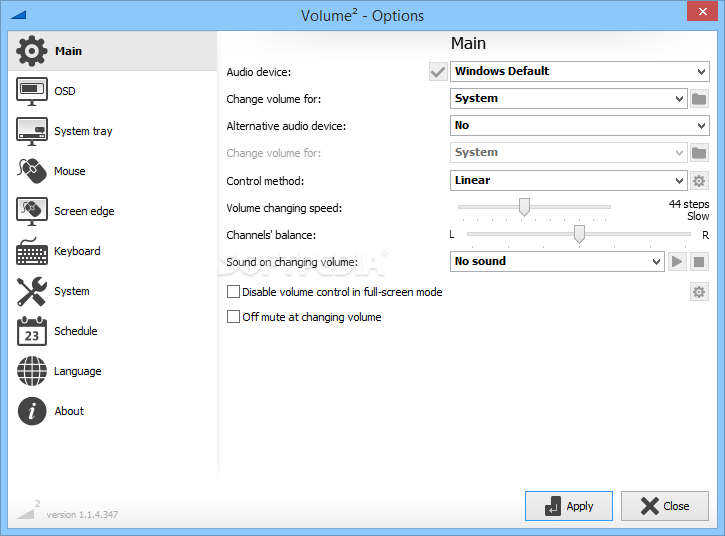Click the Screen edge monitor icon
This screenshot has height=536, width=725.
click(x=31, y=211)
